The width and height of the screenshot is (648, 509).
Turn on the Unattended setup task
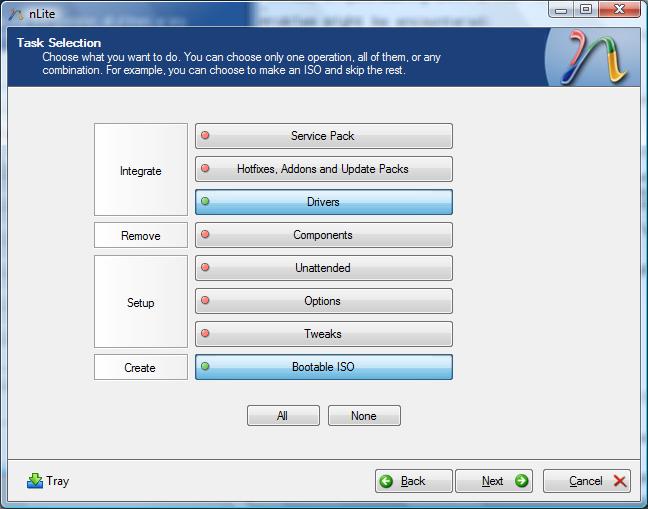[x=323, y=268]
